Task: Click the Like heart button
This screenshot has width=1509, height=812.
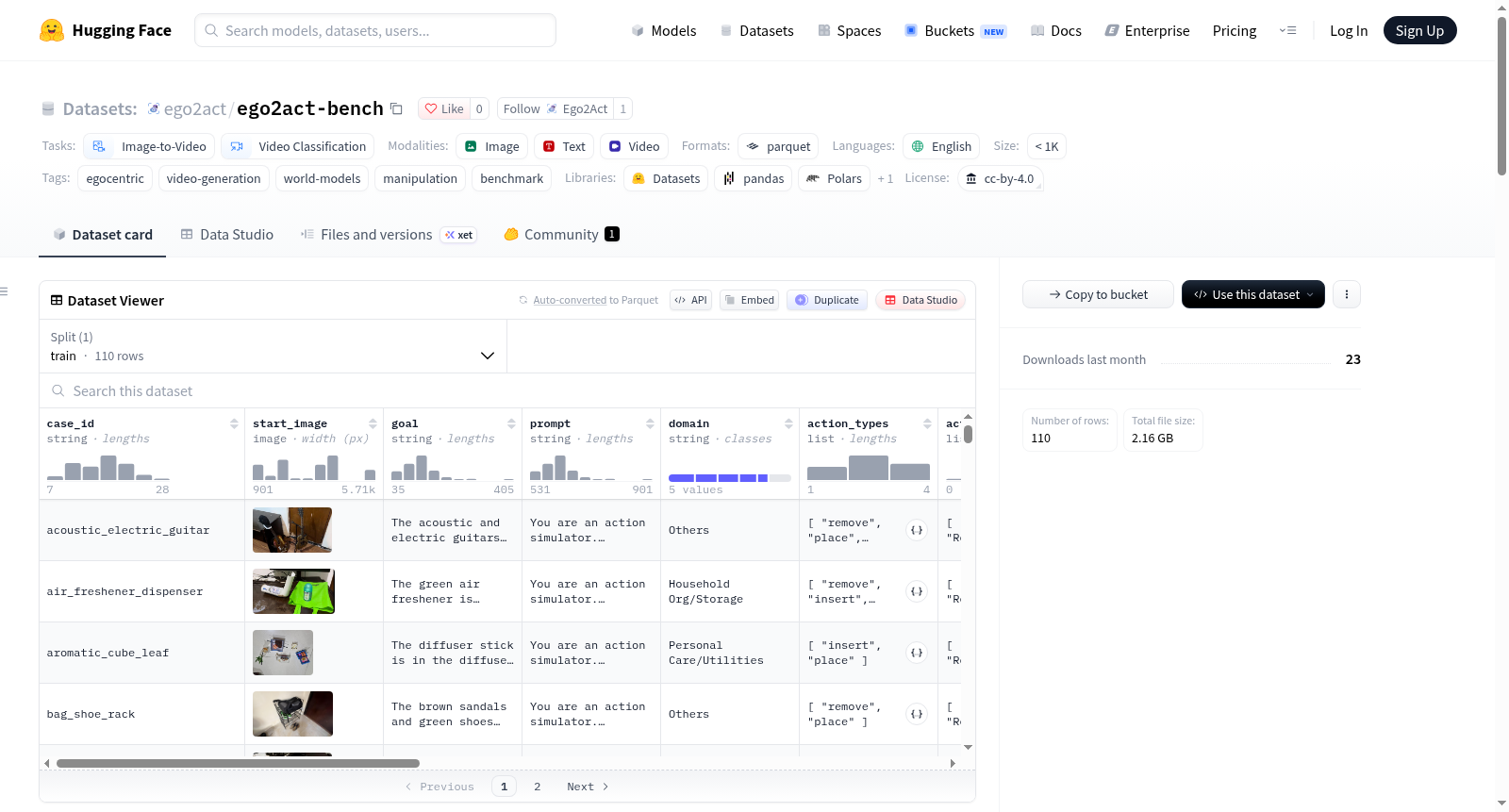Action: click(443, 108)
